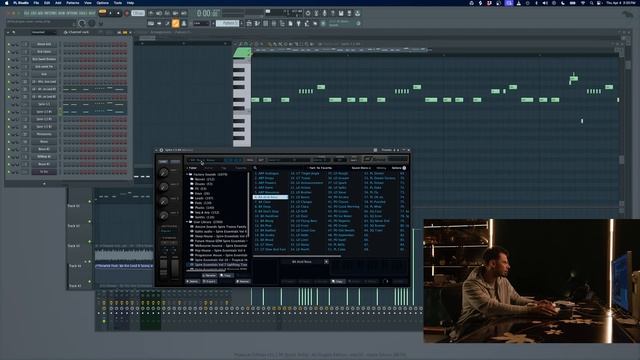640x360 pixels.
Task: Click the Play button in the transport
Action: (111, 13)
